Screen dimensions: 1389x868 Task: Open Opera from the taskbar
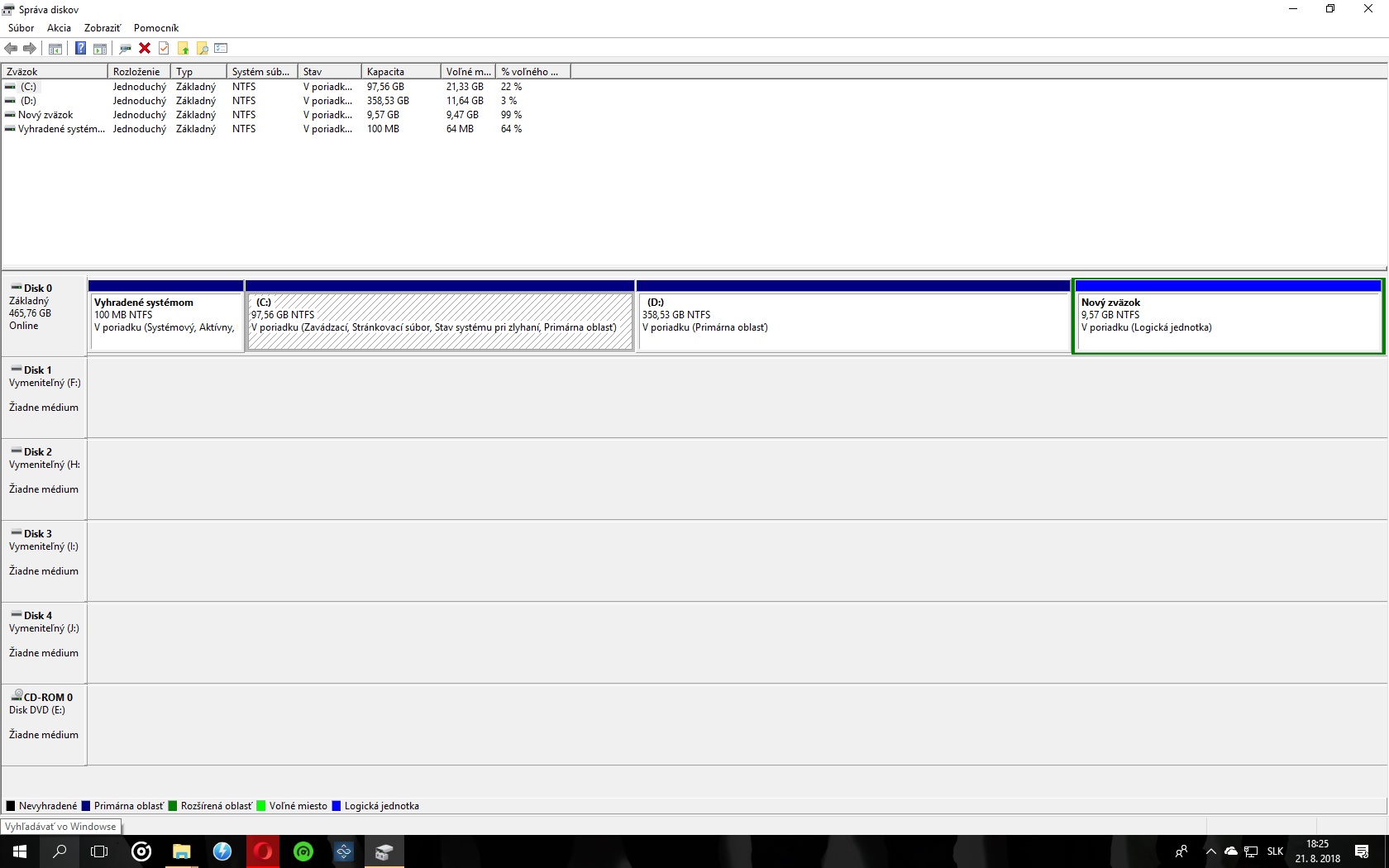(263, 851)
